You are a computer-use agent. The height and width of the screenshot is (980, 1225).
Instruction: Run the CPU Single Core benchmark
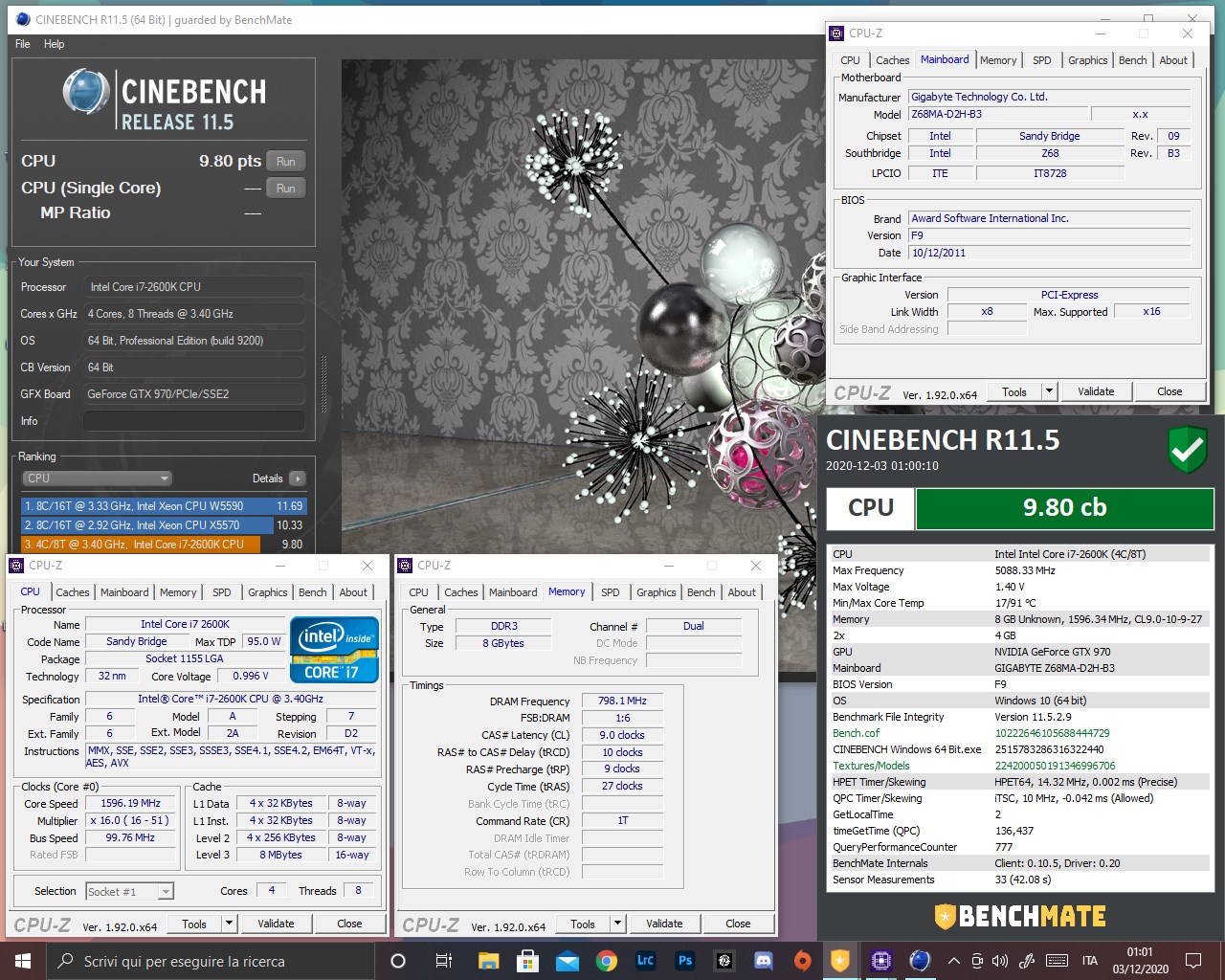click(x=286, y=189)
